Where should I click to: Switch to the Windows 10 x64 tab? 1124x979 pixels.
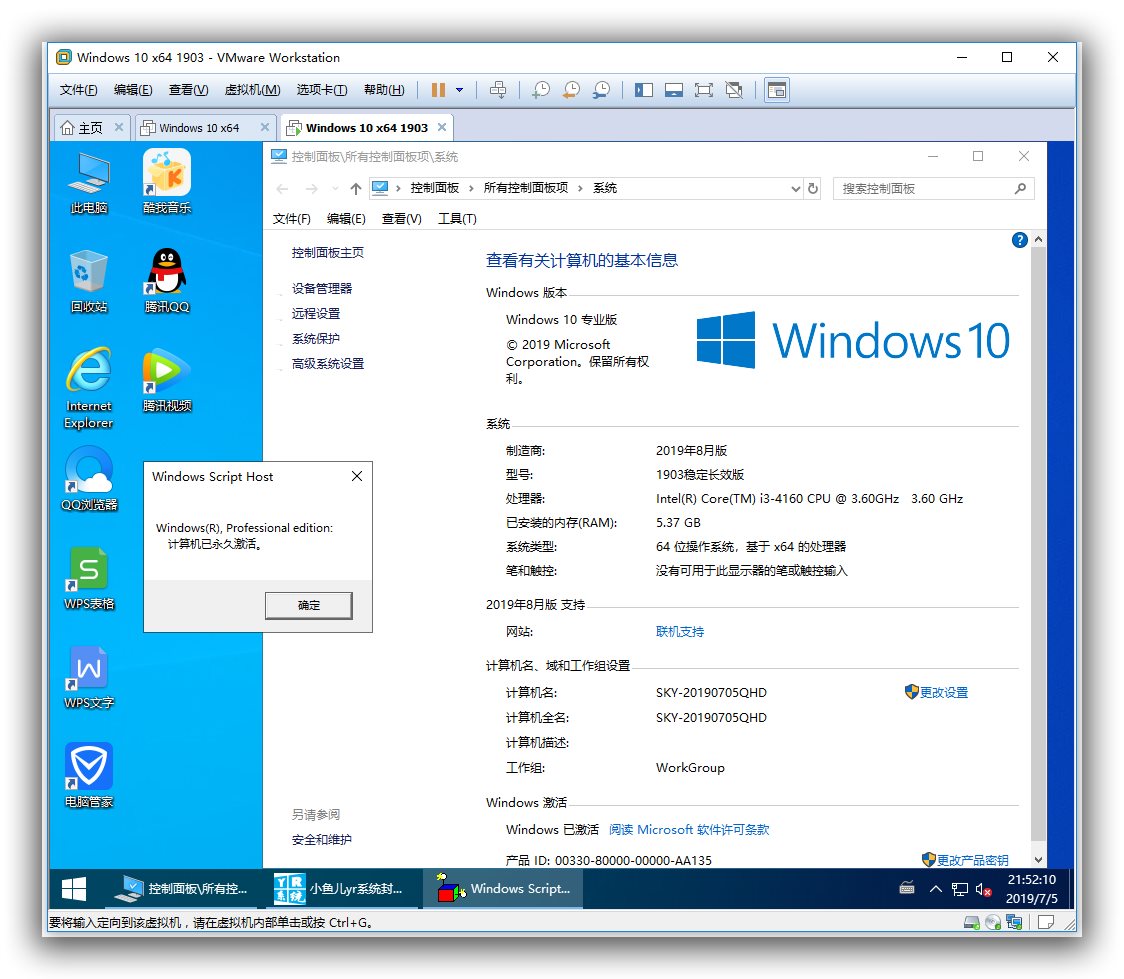click(199, 128)
